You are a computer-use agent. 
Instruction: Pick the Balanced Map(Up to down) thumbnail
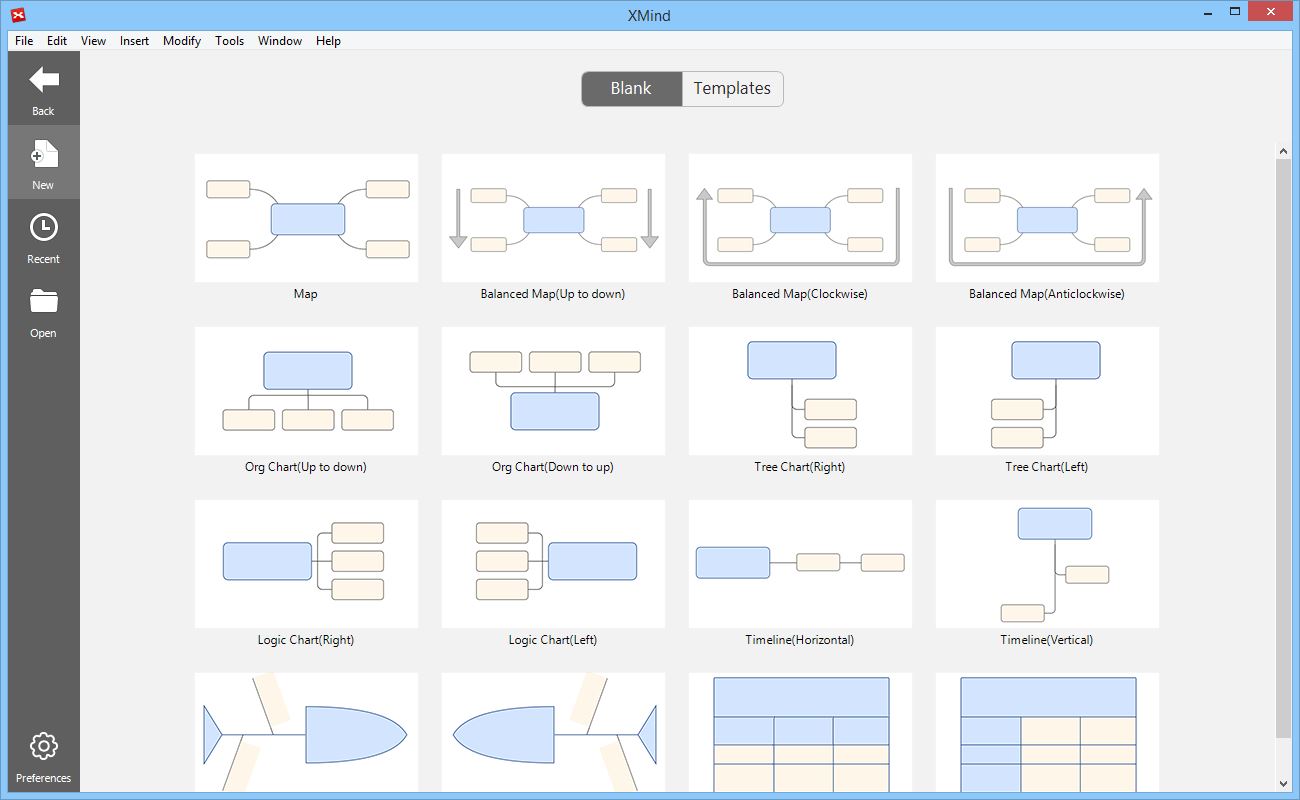coord(553,218)
